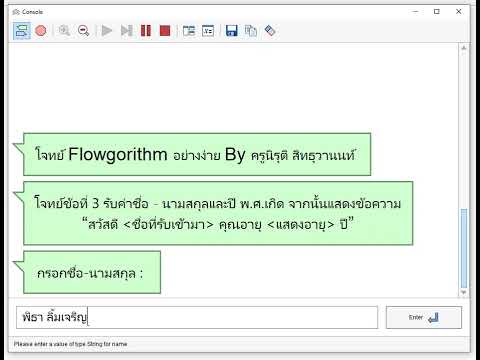Screen dimensions: 480x360
Task: Close the Console window
Action: click(x=459, y=12)
